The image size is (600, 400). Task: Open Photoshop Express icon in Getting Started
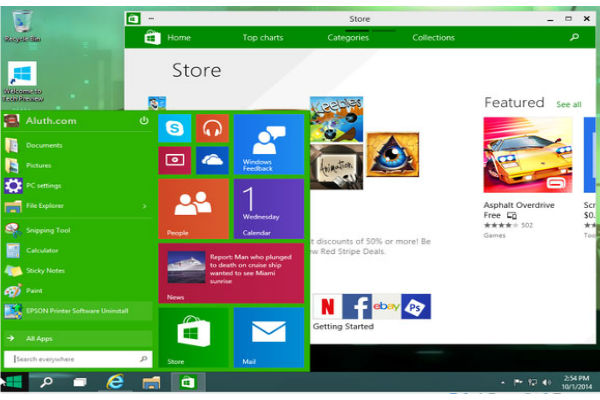416,306
